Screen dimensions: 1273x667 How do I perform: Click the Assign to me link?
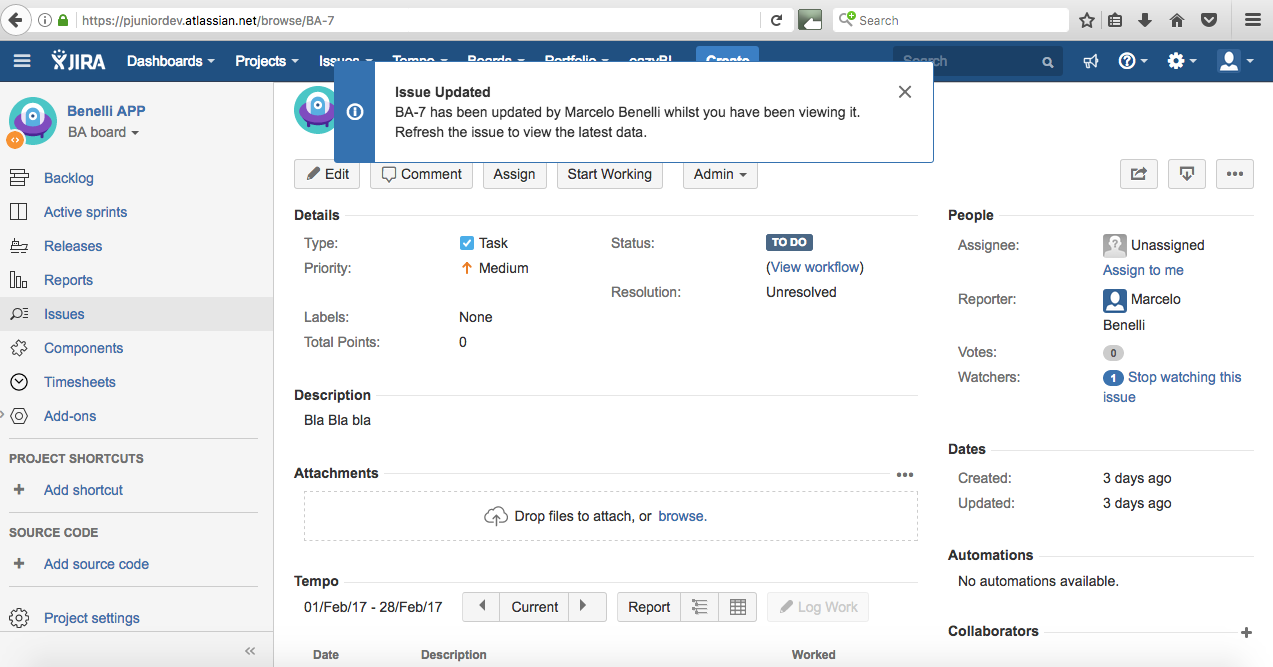pyautogui.click(x=1143, y=270)
